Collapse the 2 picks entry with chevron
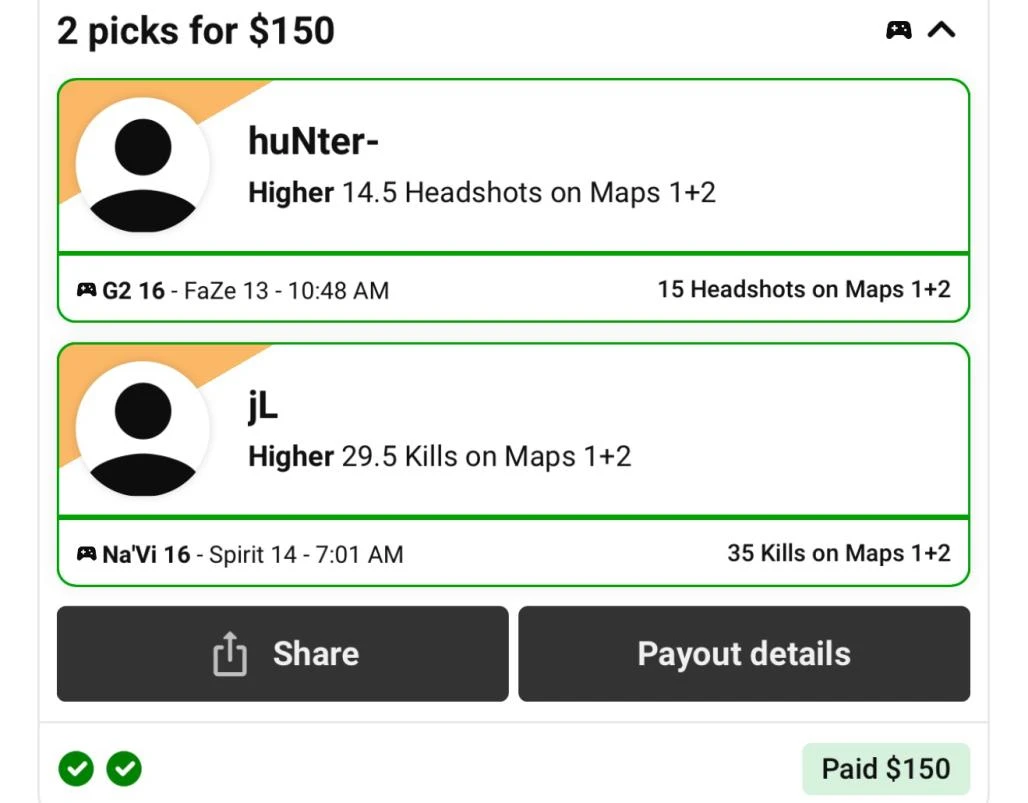The width and height of the screenshot is (1028, 803). (941, 30)
